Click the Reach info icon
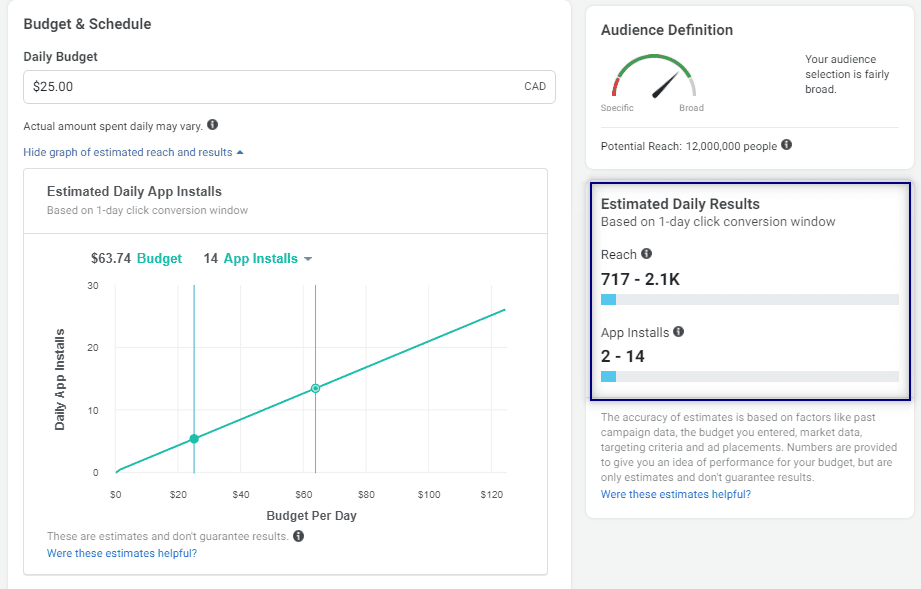This screenshot has width=921, height=589. click(x=647, y=254)
